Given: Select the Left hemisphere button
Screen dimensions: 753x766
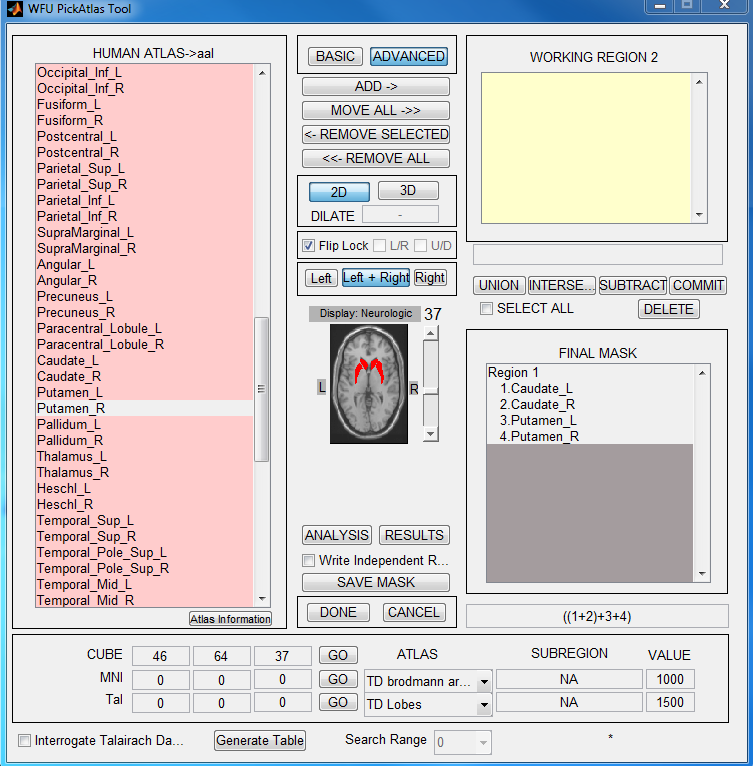Looking at the screenshot, I should click(x=321, y=278).
